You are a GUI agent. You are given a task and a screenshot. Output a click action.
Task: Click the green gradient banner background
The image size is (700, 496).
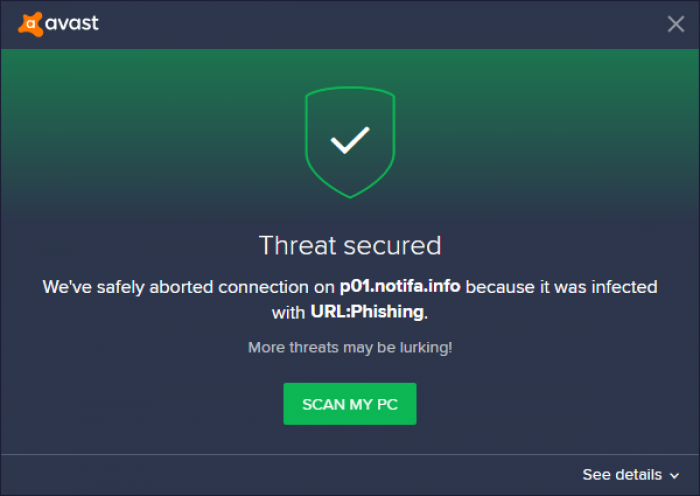pos(134,112)
